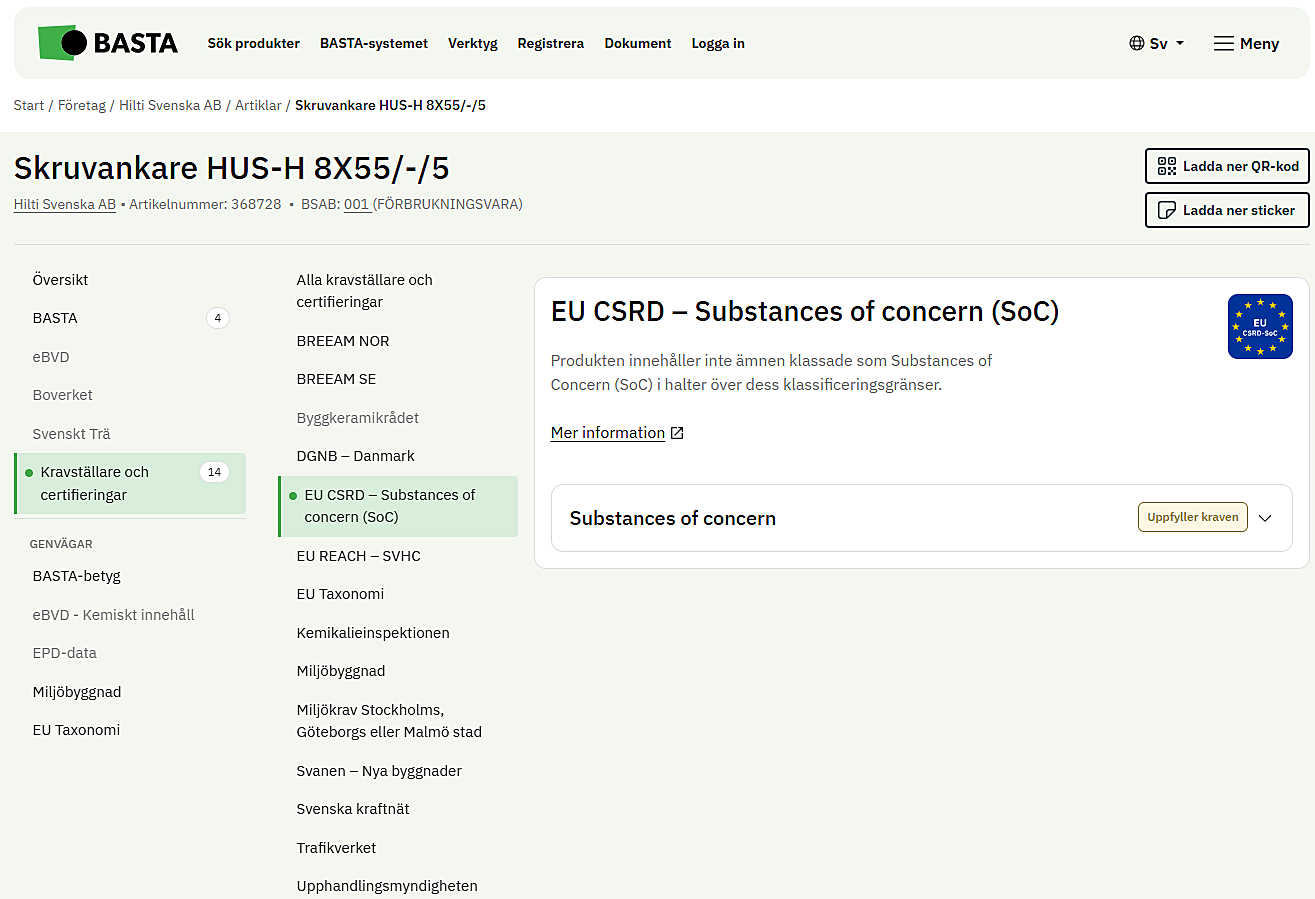
Task: Go to Registrera
Action: [x=551, y=43]
